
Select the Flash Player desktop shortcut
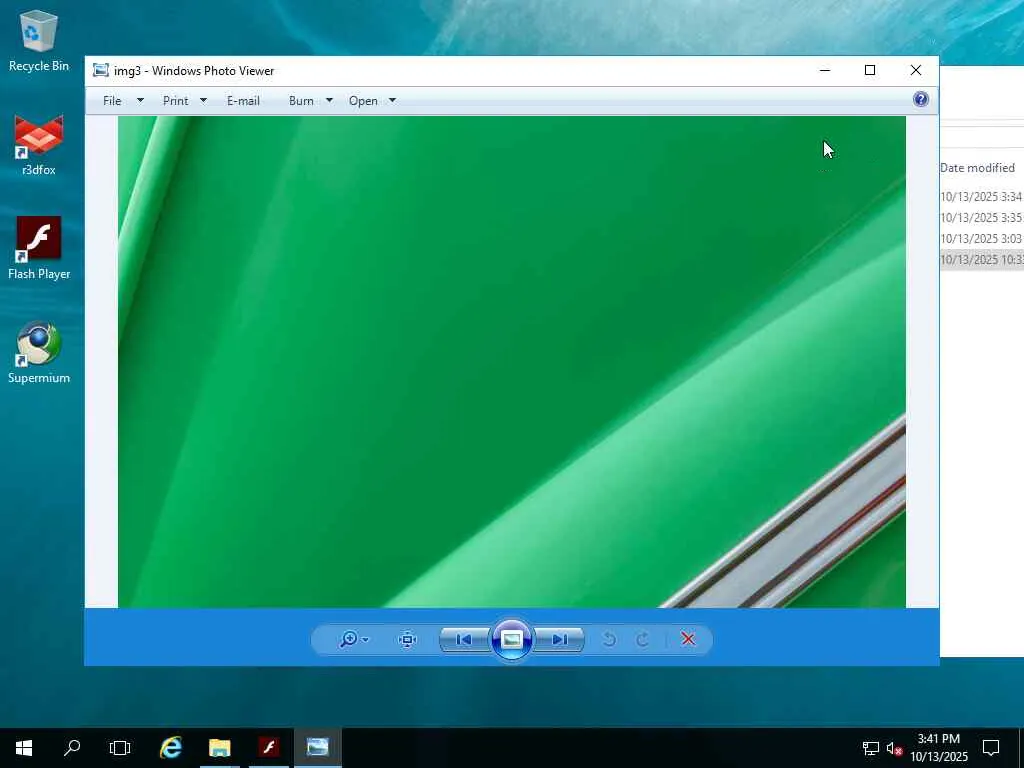pyautogui.click(x=39, y=249)
